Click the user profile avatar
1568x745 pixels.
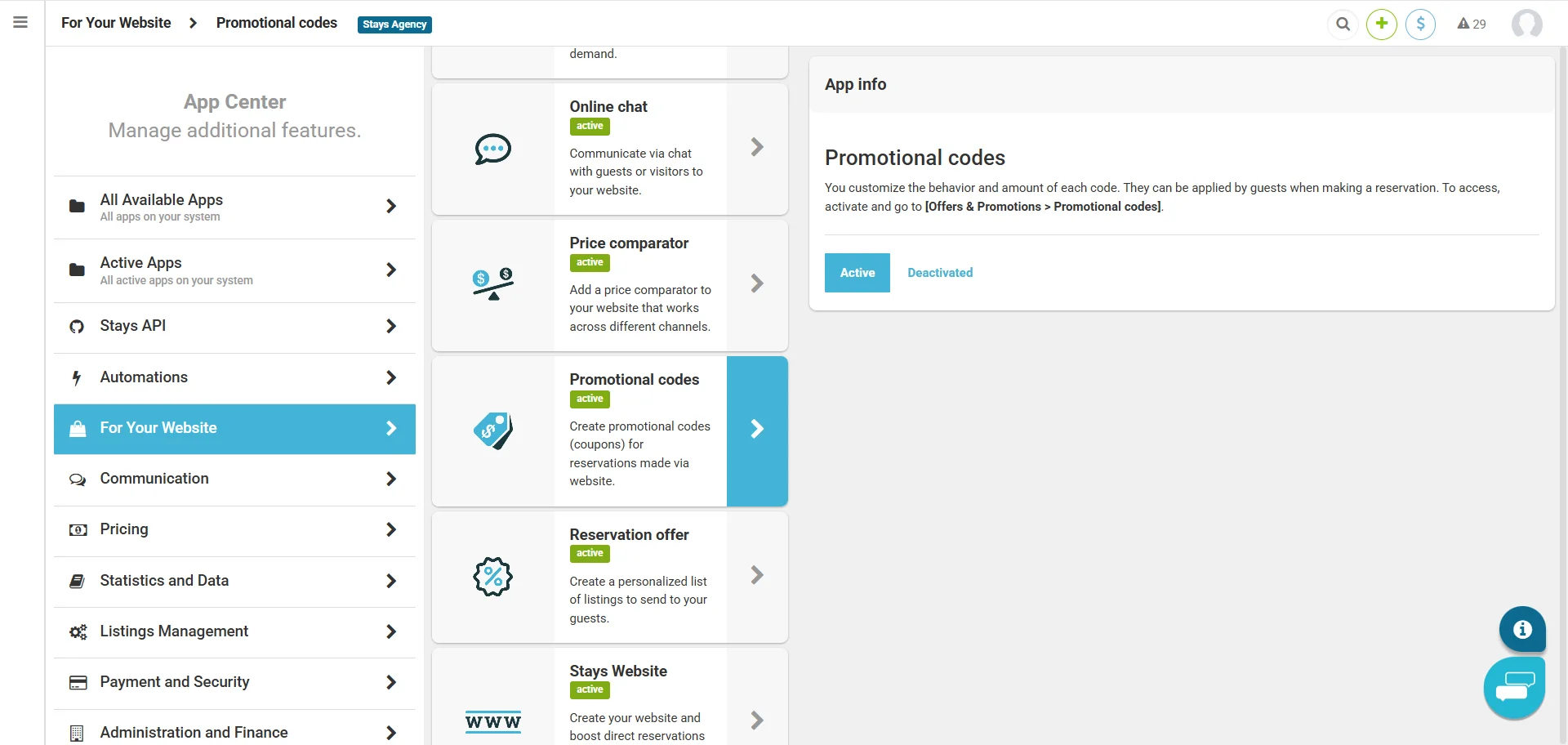click(x=1526, y=24)
